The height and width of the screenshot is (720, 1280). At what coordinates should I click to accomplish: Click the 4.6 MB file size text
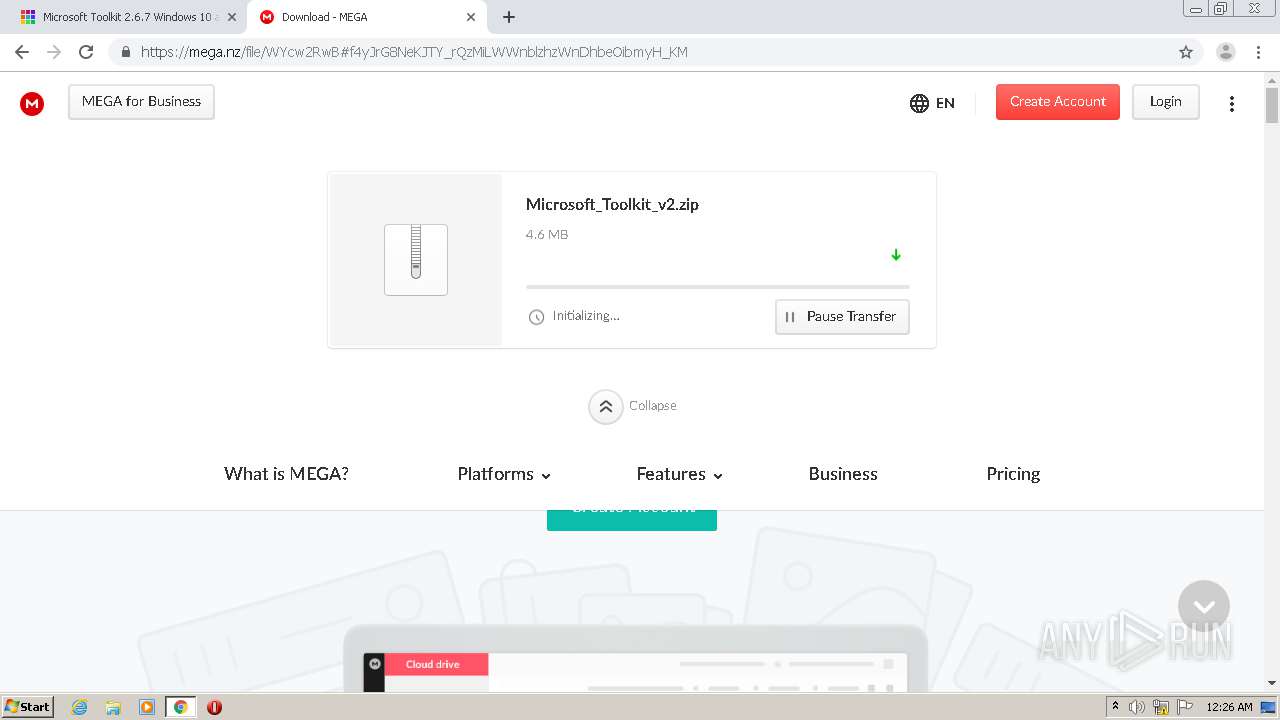click(547, 235)
